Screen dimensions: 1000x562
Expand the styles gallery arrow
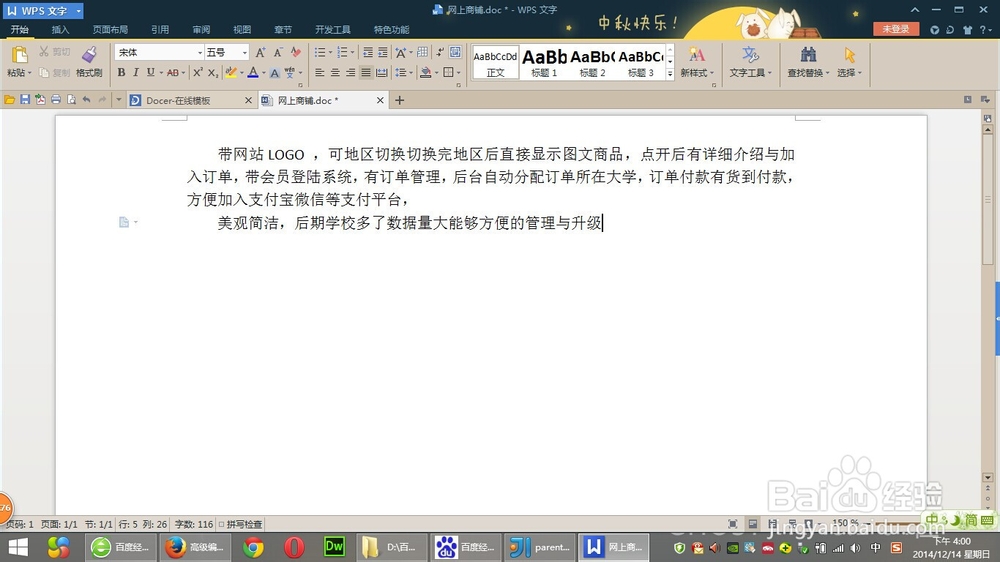(x=670, y=74)
